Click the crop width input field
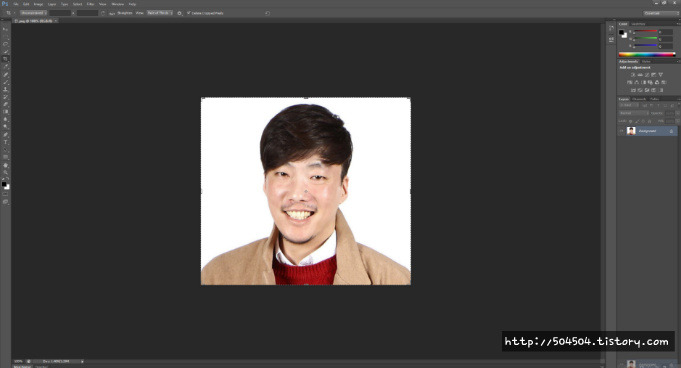The width and height of the screenshot is (681, 368). coord(60,13)
